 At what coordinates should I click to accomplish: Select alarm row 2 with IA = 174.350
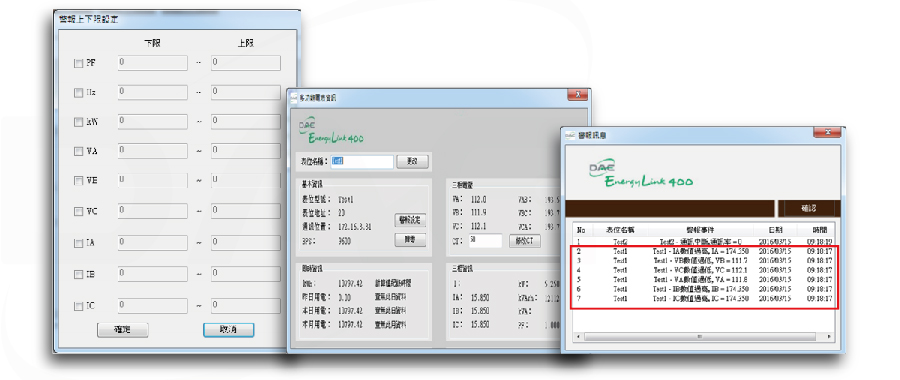[704, 251]
